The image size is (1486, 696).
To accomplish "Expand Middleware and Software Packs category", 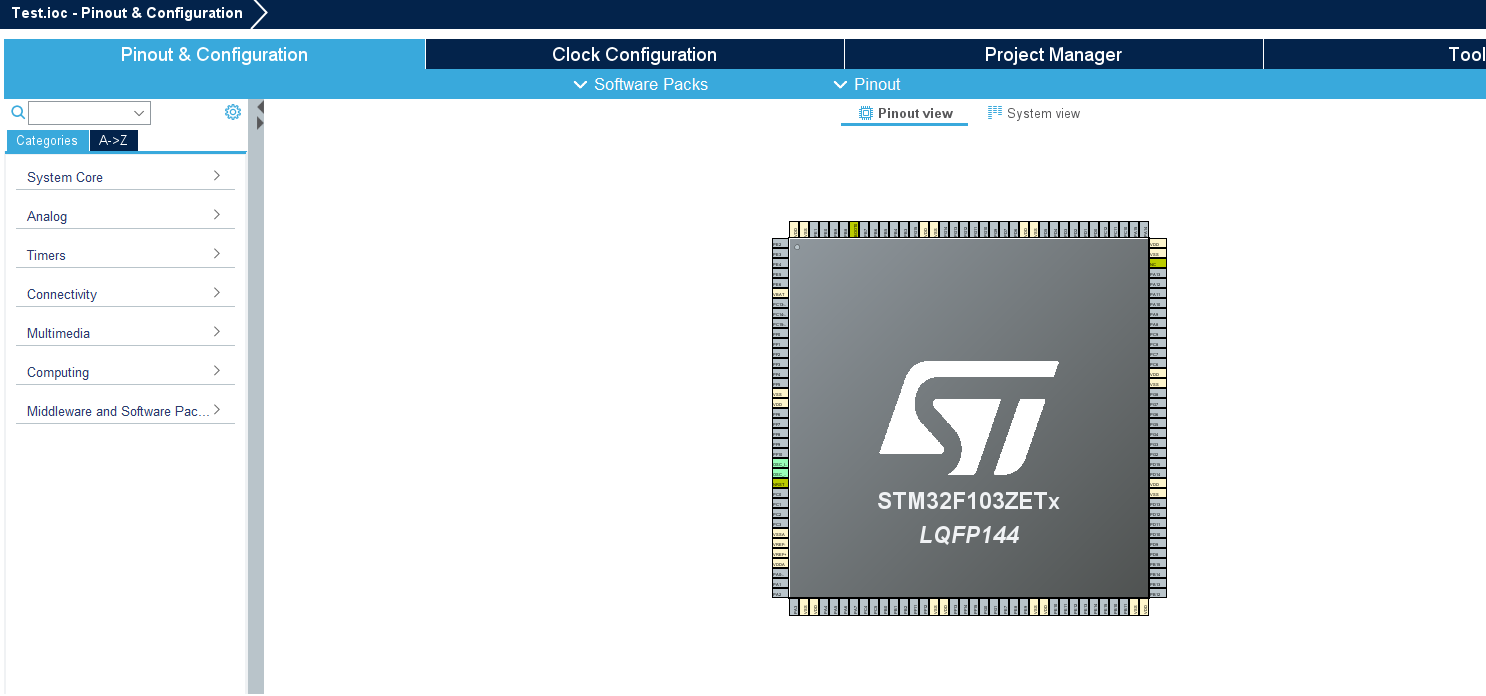I will [x=125, y=411].
